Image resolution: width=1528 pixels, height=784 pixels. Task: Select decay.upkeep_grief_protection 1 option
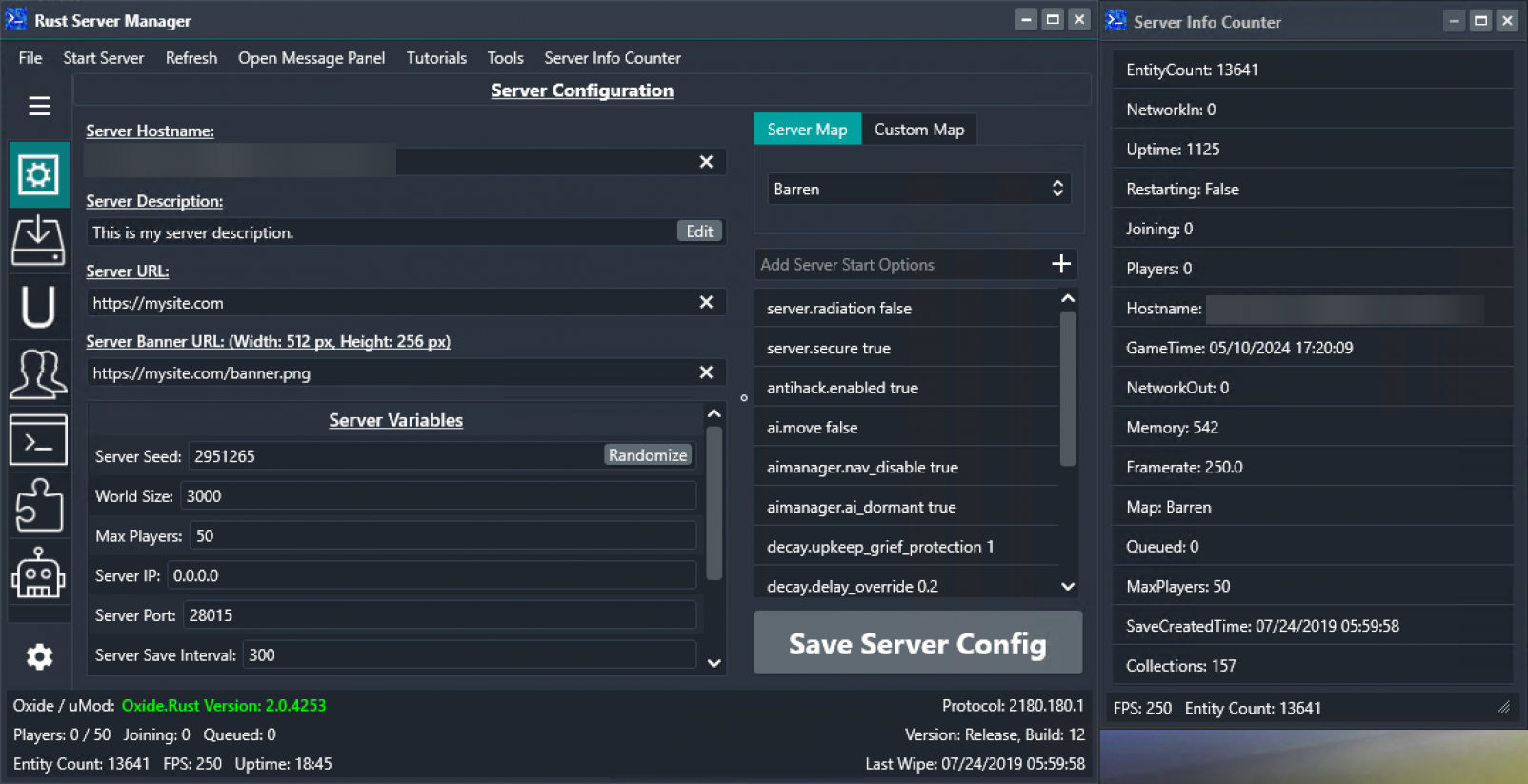click(x=907, y=547)
